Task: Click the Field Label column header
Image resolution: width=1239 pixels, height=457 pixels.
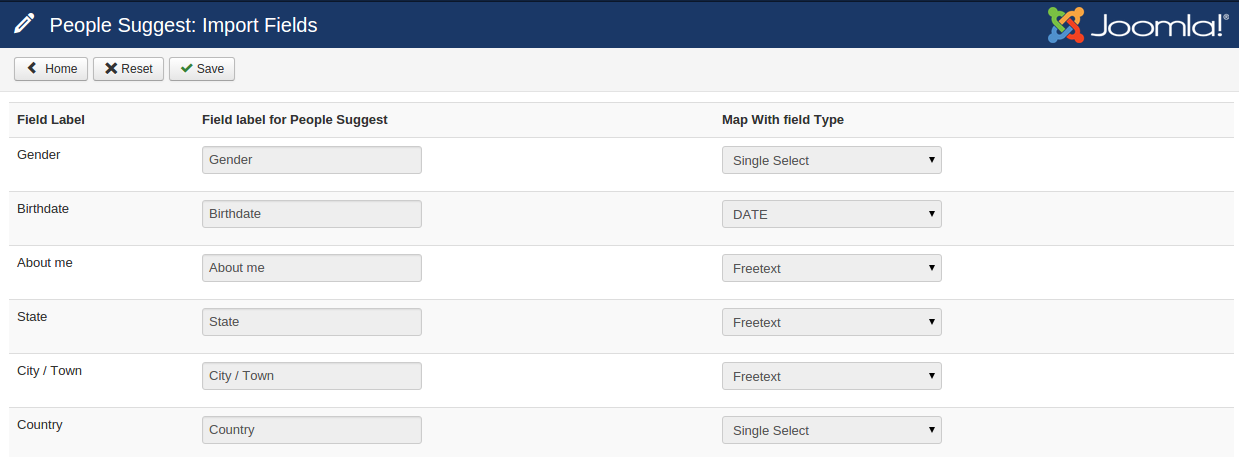Action: (51, 120)
